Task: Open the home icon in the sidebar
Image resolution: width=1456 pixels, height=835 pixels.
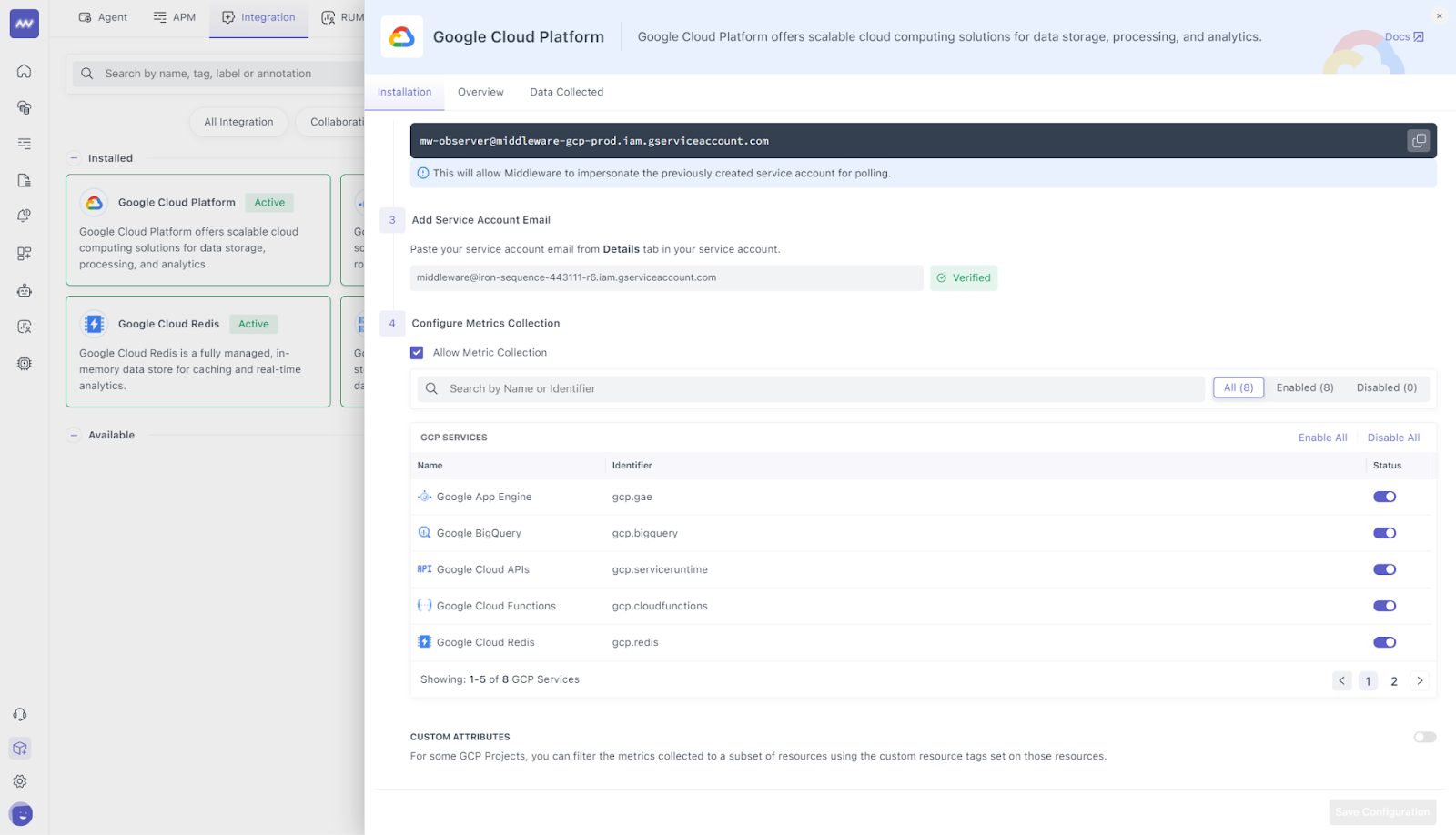Action: [24, 71]
